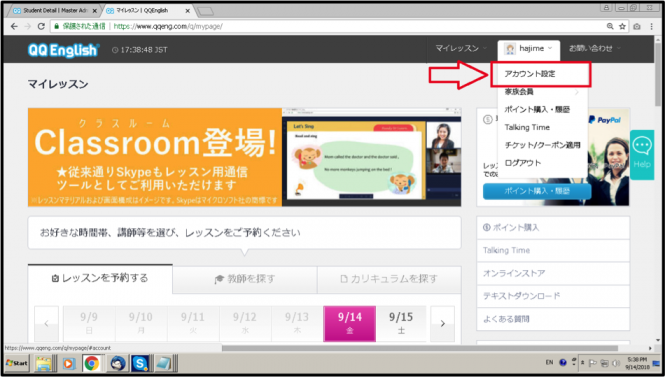Go to previous week with left chevron
665x377 pixels.
click(46, 324)
